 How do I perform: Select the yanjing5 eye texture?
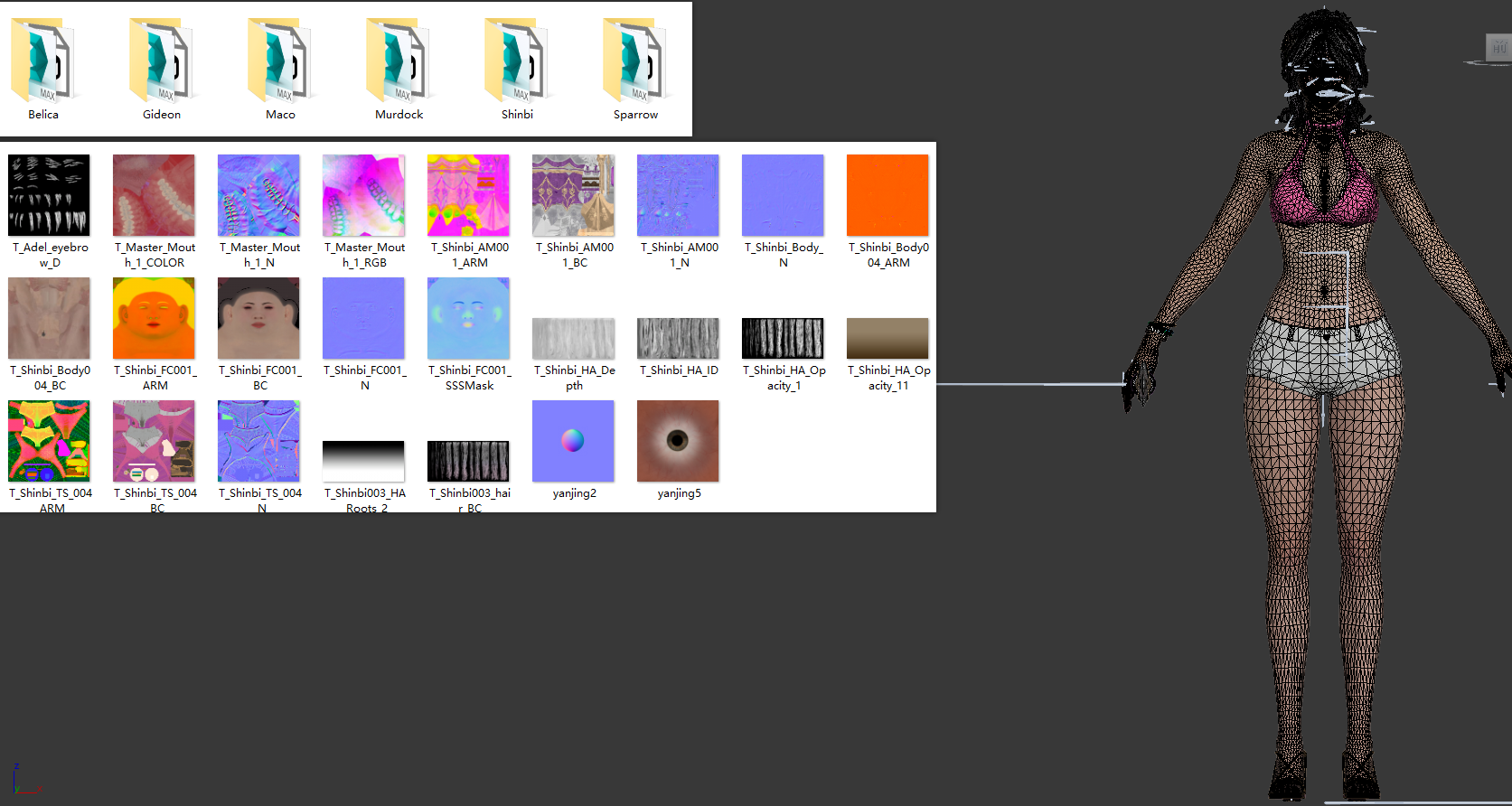coord(678,441)
